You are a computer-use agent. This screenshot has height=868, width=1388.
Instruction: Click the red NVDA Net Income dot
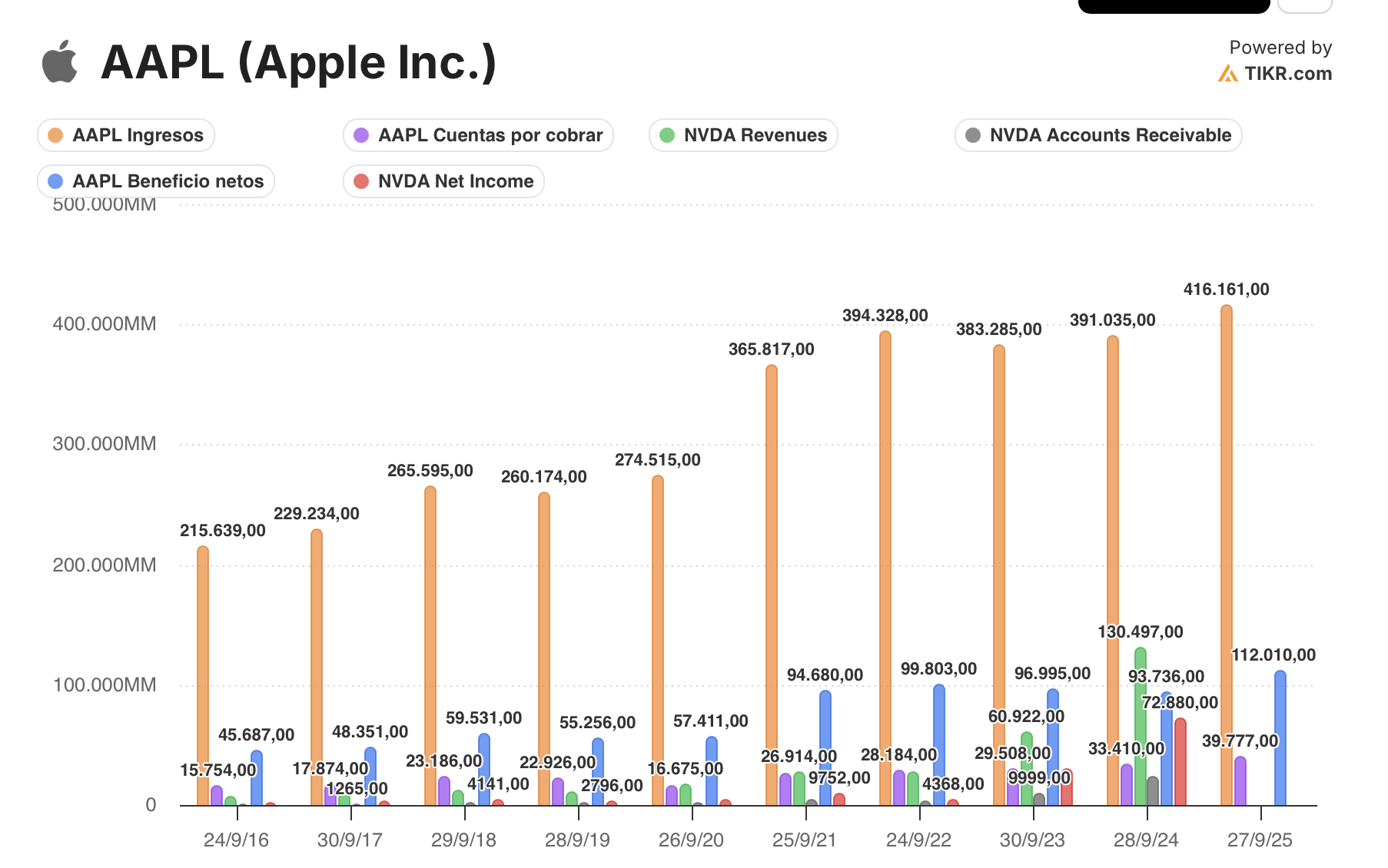pyautogui.click(x=360, y=181)
